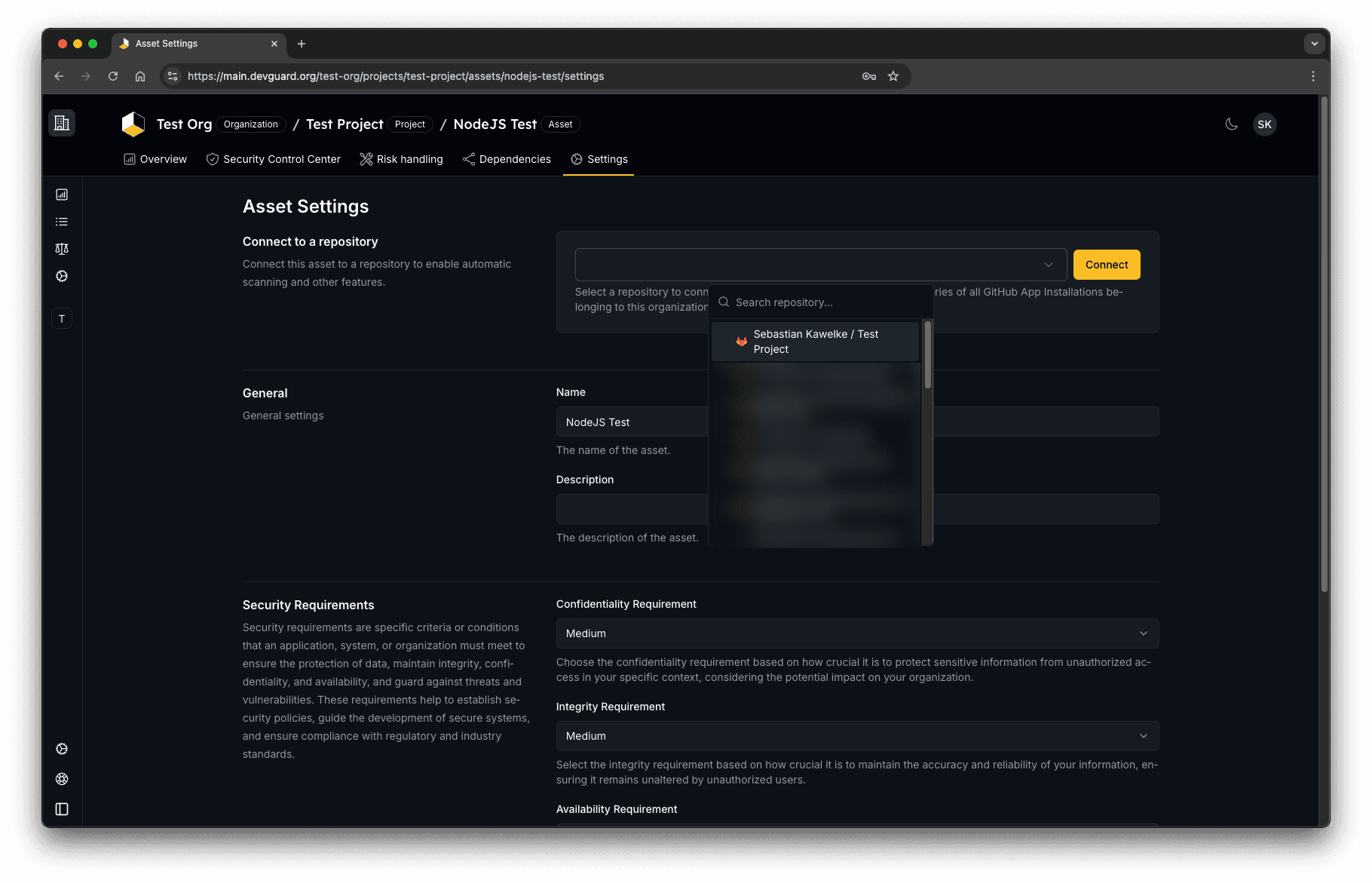Switch to the Security Control Center tab
The height and width of the screenshot is (883, 1372).
(x=273, y=159)
